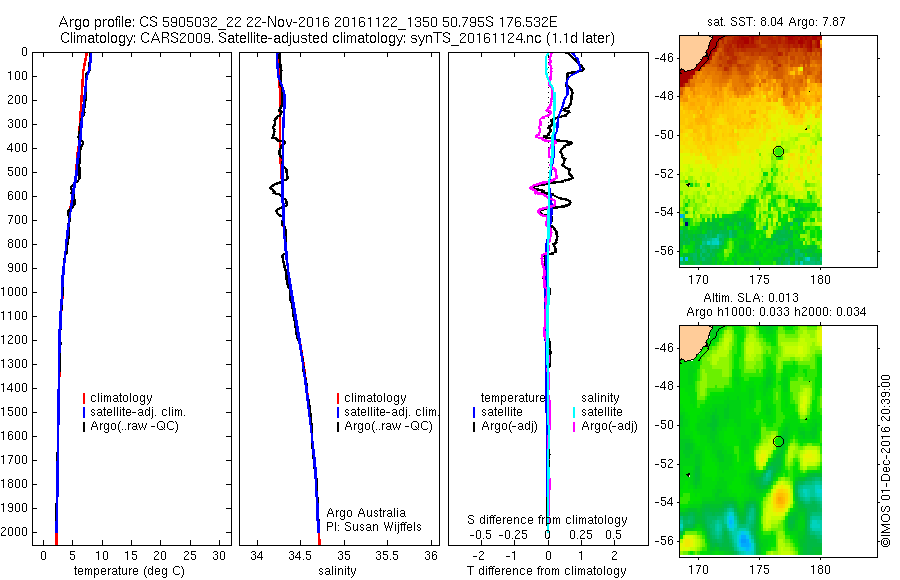Click the Argo profile title text
This screenshot has height=580, width=900.
point(308,22)
